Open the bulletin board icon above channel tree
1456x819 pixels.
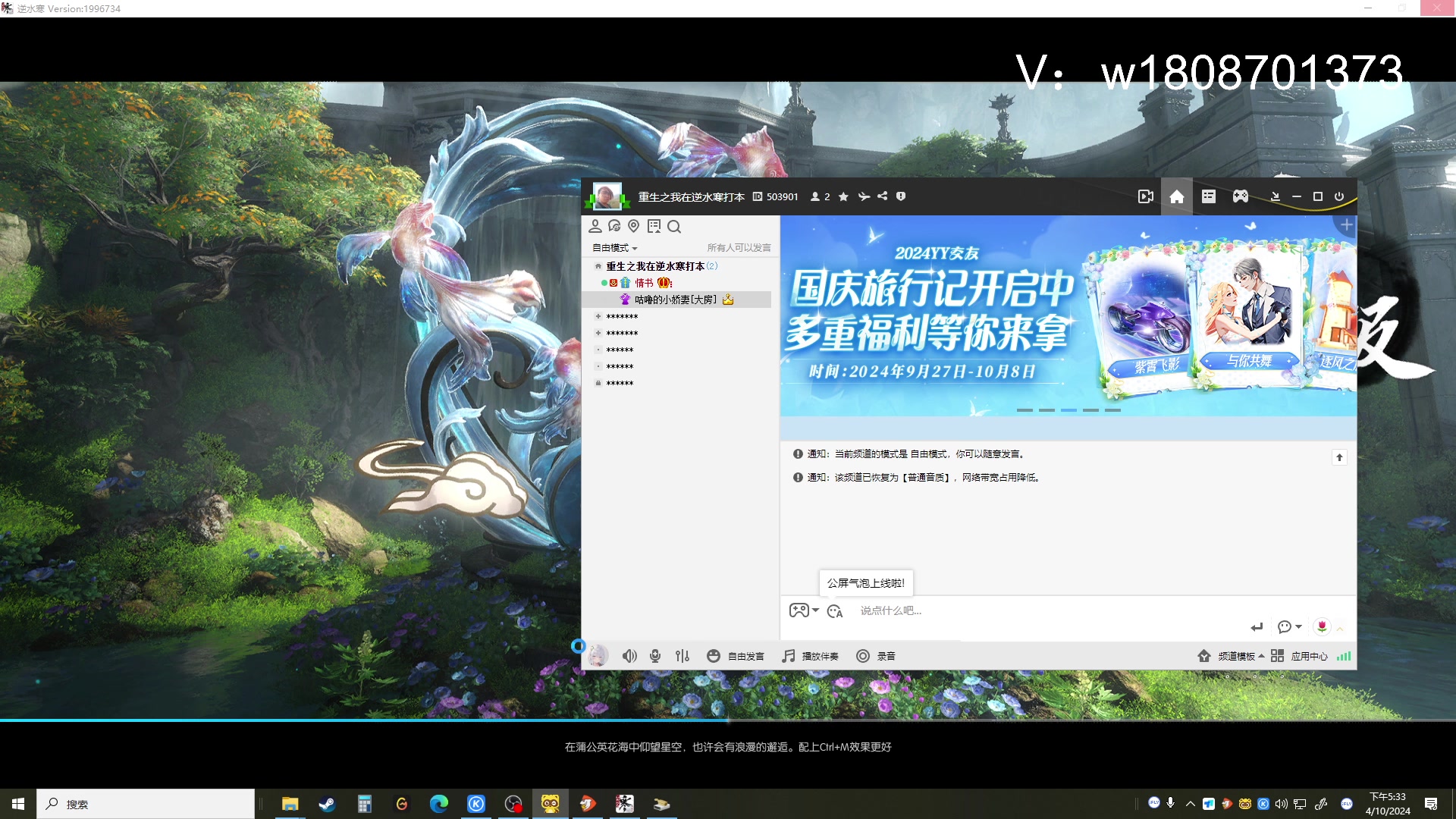(x=654, y=226)
